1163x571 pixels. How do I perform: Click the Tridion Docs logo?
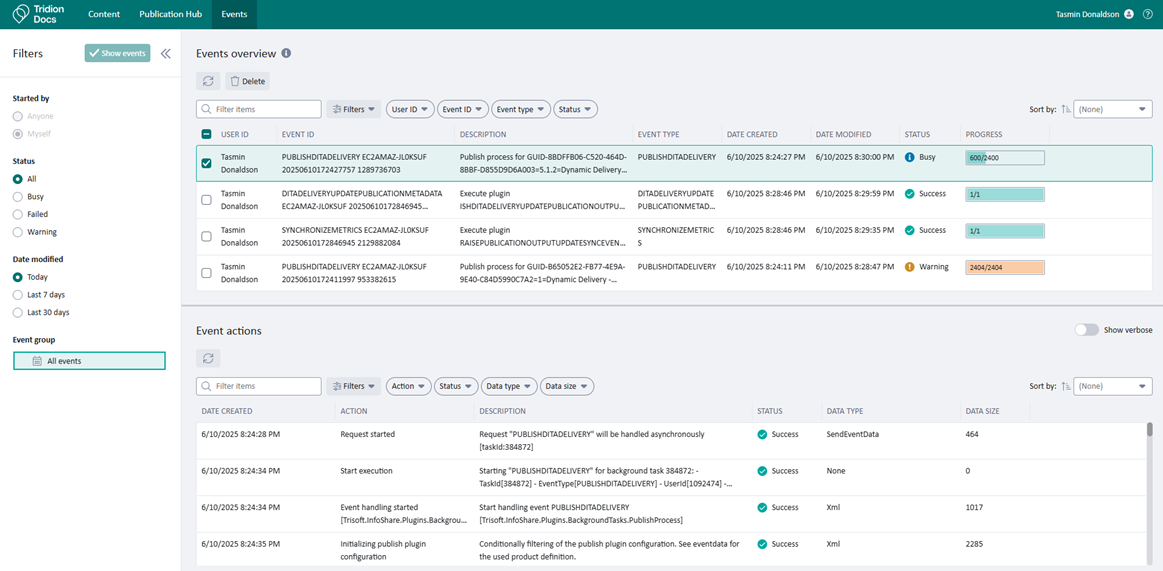pos(38,14)
